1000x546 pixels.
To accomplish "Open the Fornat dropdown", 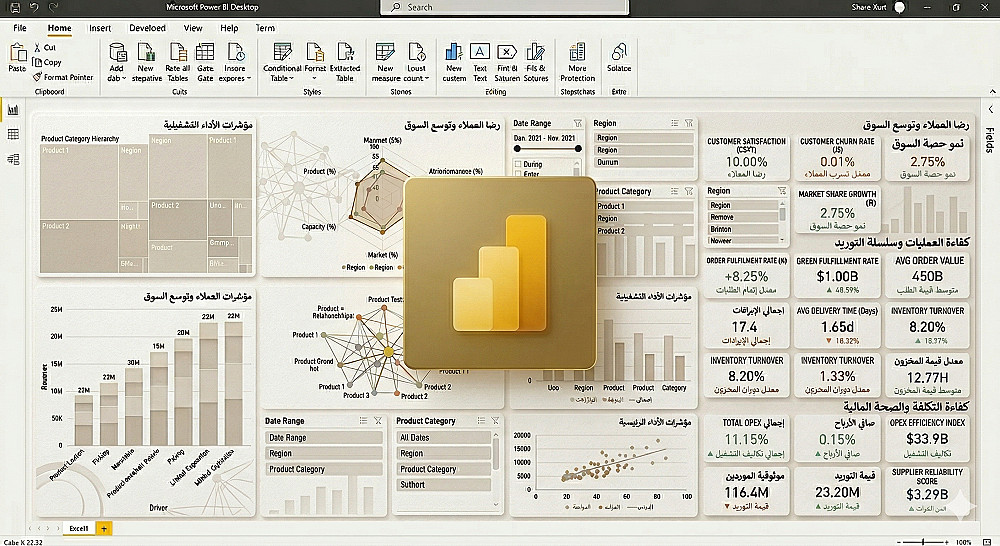I will pos(314,78).
